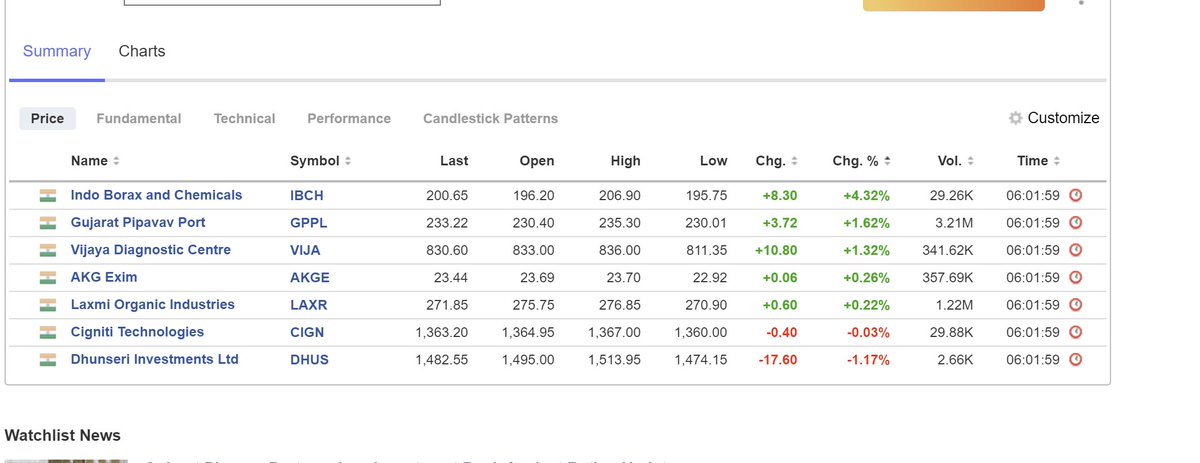The image size is (1200, 463).
Task: Click the -0.03% change value
Action: (x=868, y=332)
